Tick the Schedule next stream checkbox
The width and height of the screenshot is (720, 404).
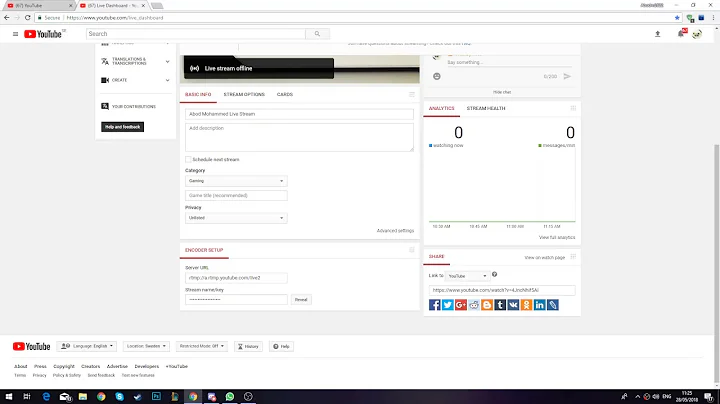pos(188,159)
